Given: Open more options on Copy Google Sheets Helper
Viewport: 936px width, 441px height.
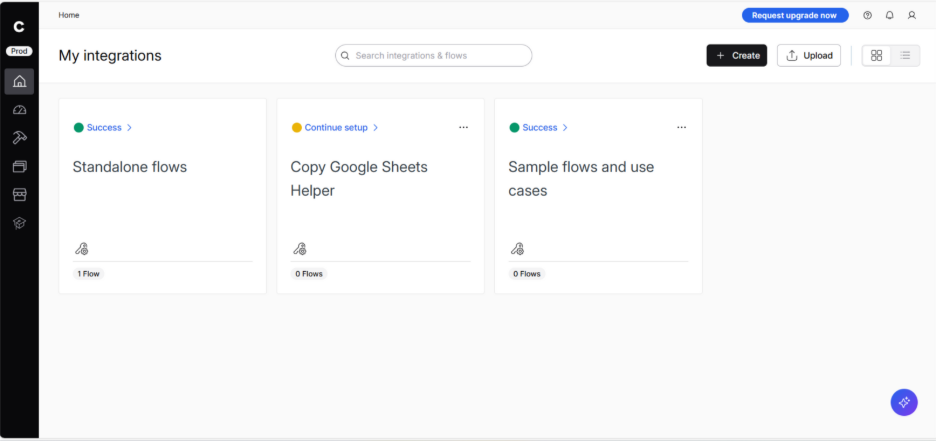Looking at the screenshot, I should coord(463,128).
